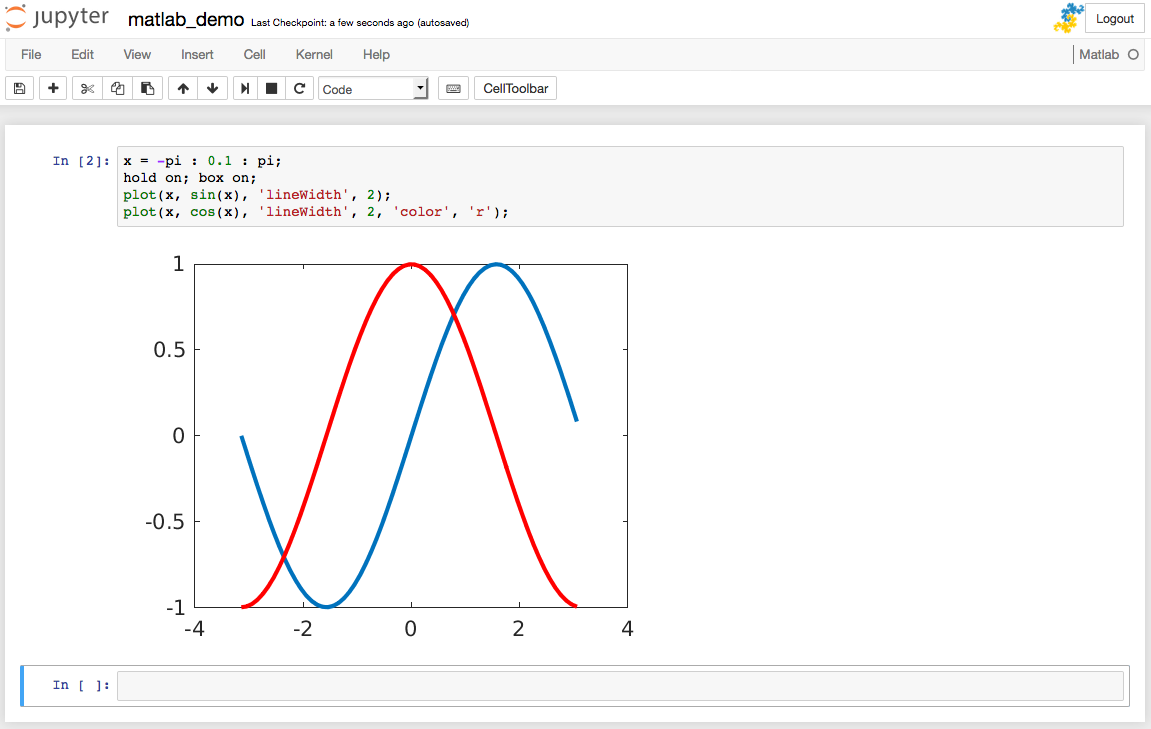This screenshot has height=729, width=1151.
Task: Go to Jupyter home via logo
Action: pos(57,19)
